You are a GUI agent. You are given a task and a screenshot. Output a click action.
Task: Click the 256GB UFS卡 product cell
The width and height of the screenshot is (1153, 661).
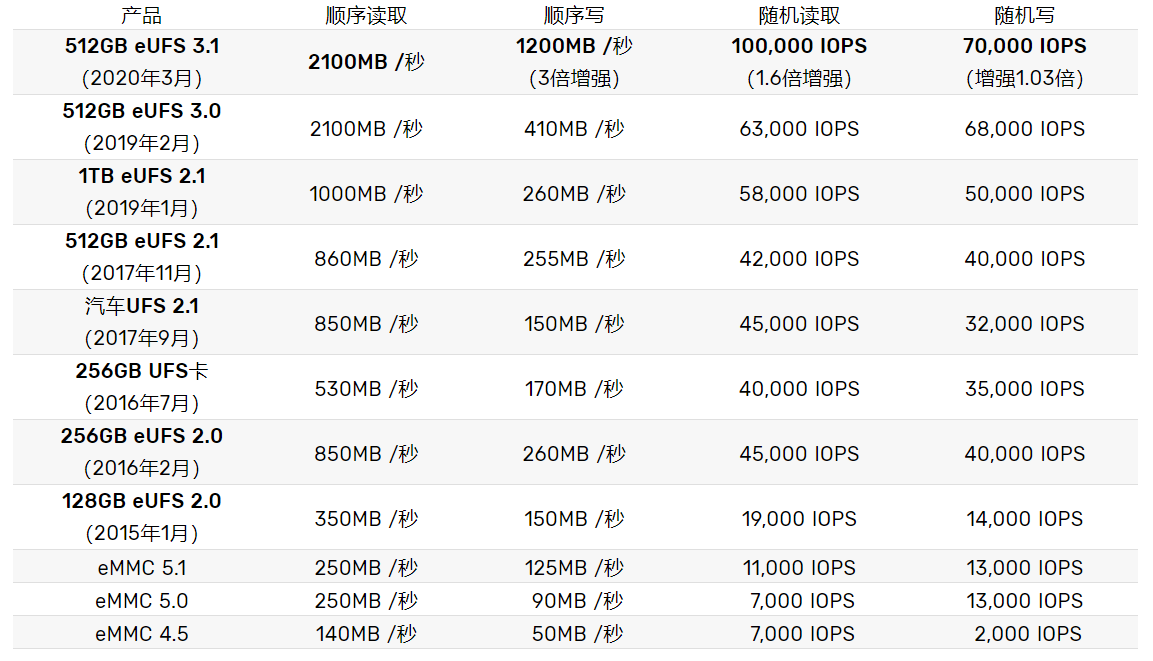click(x=142, y=387)
